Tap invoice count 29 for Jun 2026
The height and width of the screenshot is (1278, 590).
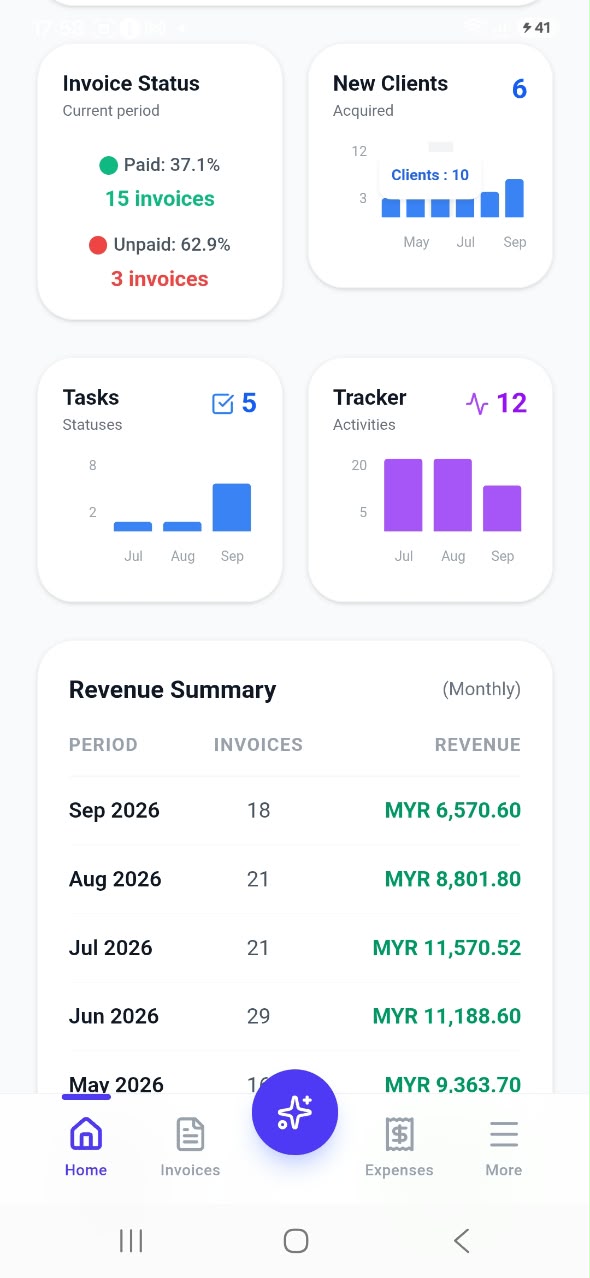pos(258,1017)
